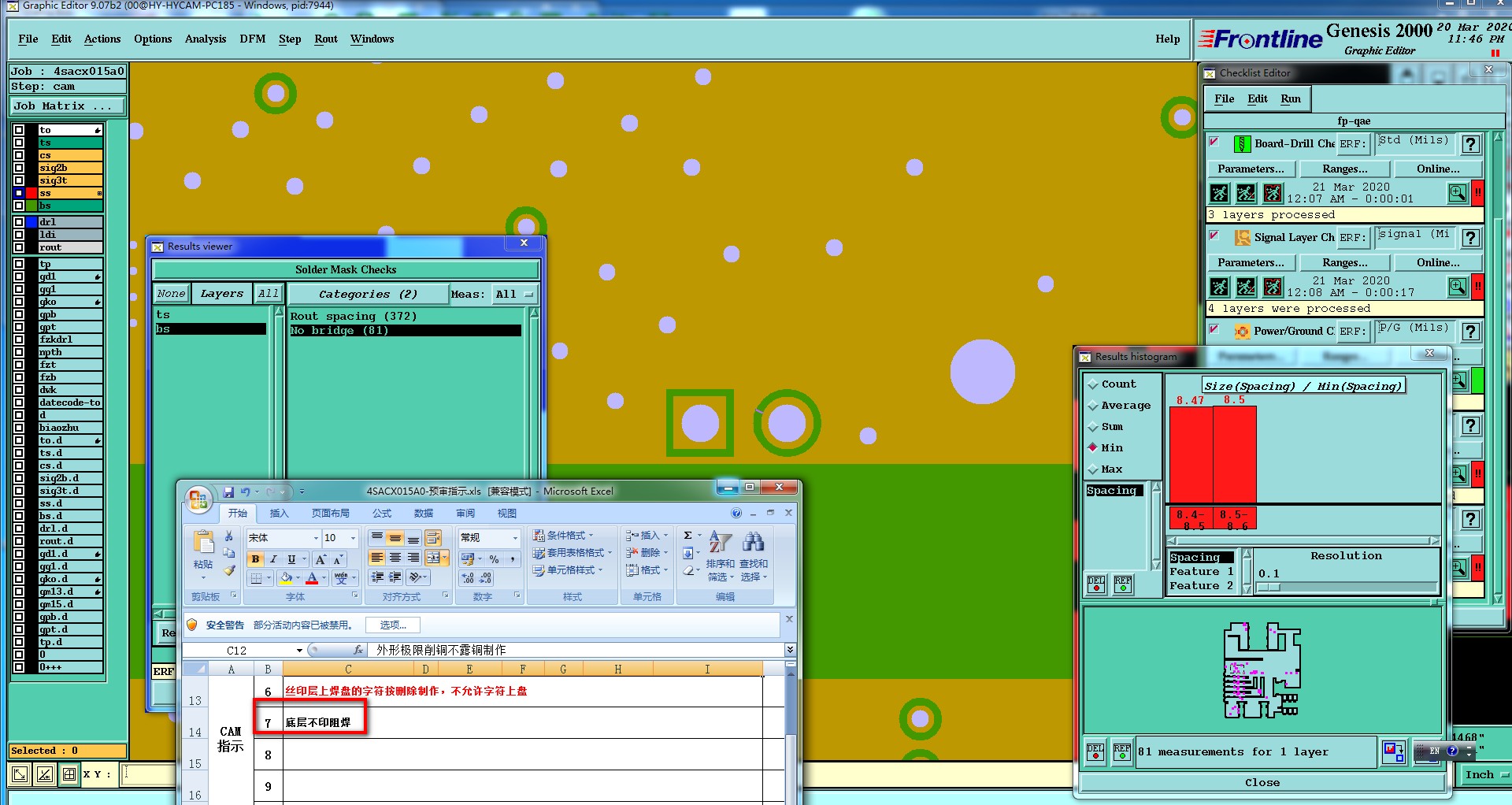Click the Wrap Text icon in Excel
This screenshot has width=1512, height=805.
(x=432, y=538)
